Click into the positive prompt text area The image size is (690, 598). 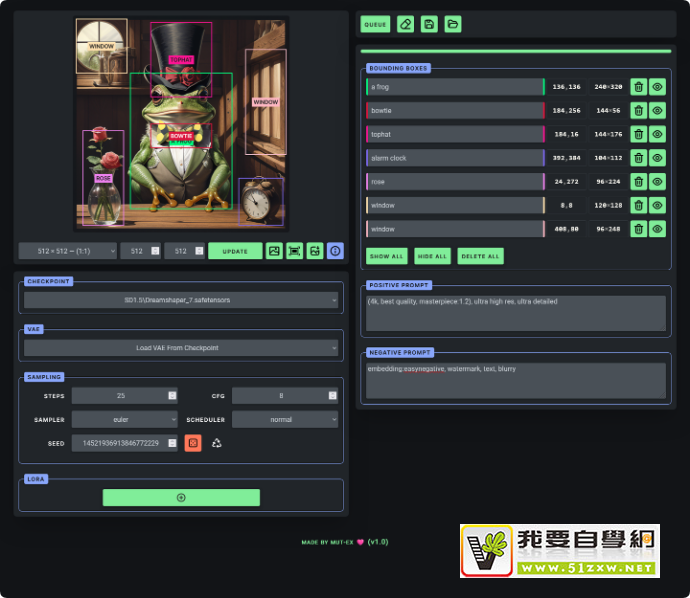(515, 313)
